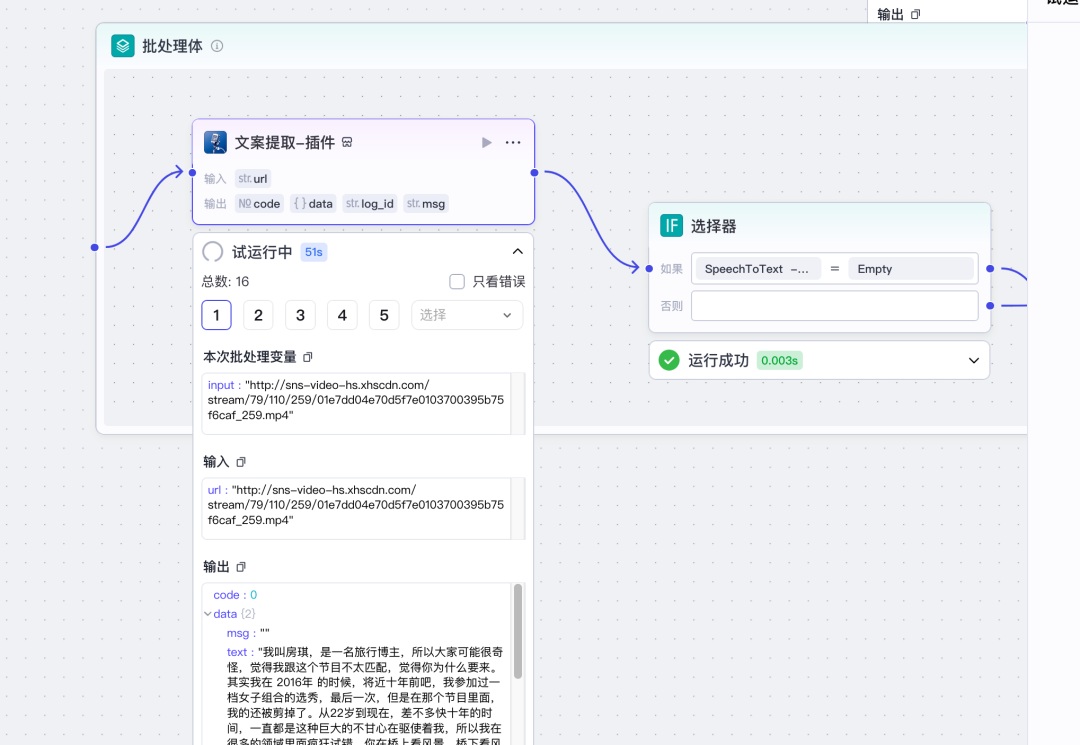Image resolution: width=1080 pixels, height=745 pixels.
Task: Switch to batch result page 2
Action: click(258, 315)
